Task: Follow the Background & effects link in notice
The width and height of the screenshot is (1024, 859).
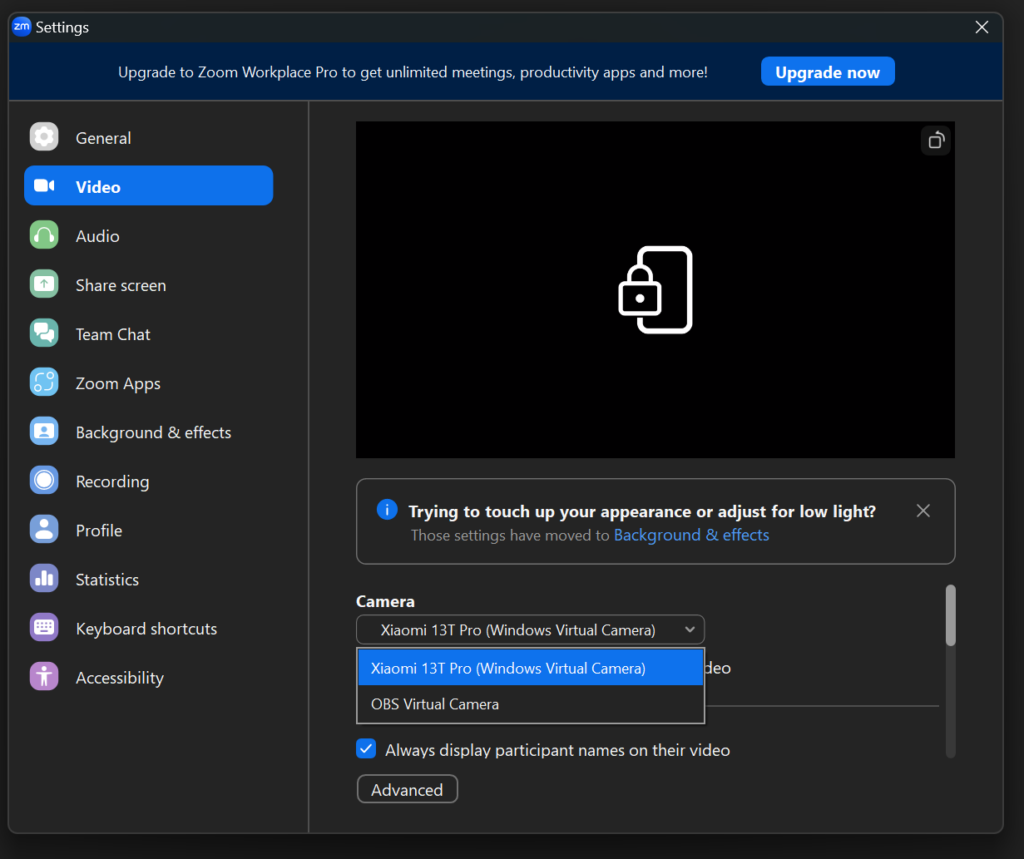Action: (691, 535)
